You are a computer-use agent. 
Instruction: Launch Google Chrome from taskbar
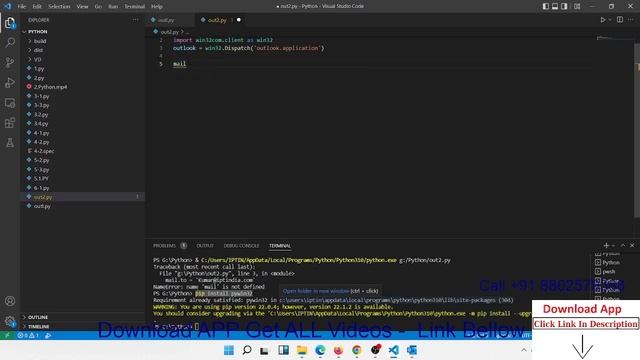pos(357,350)
